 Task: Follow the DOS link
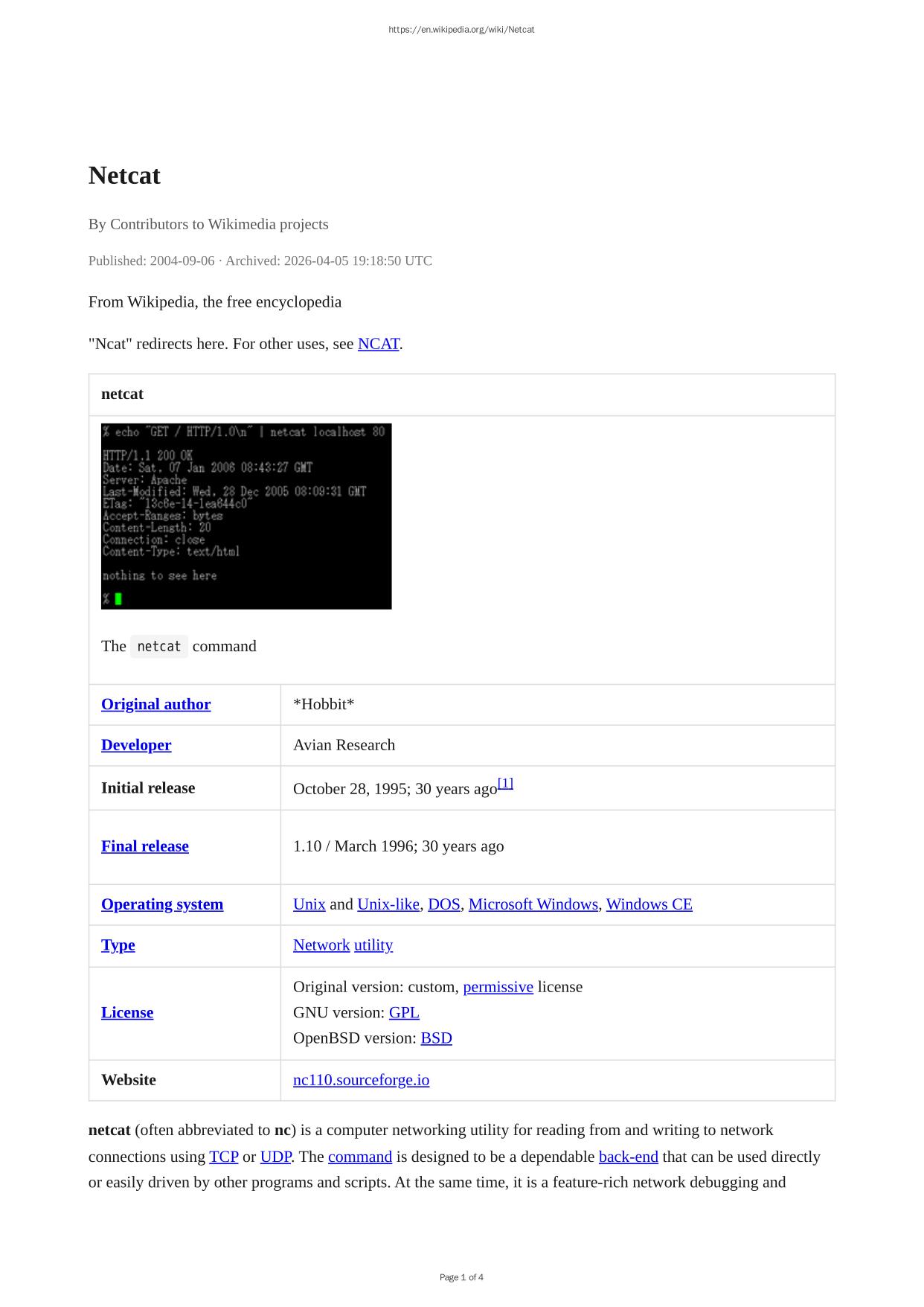click(443, 904)
